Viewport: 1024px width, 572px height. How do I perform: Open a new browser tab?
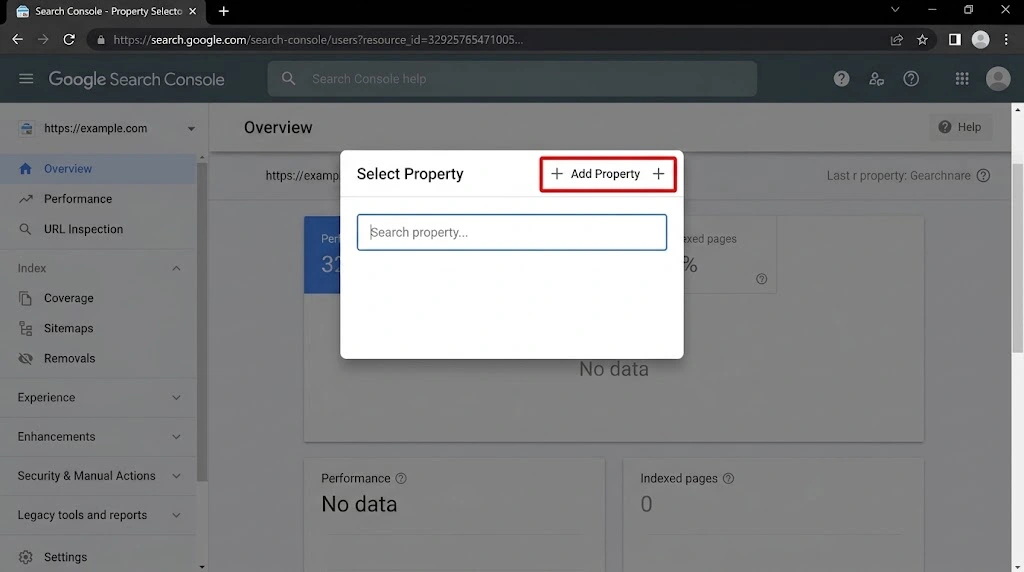pyautogui.click(x=223, y=11)
